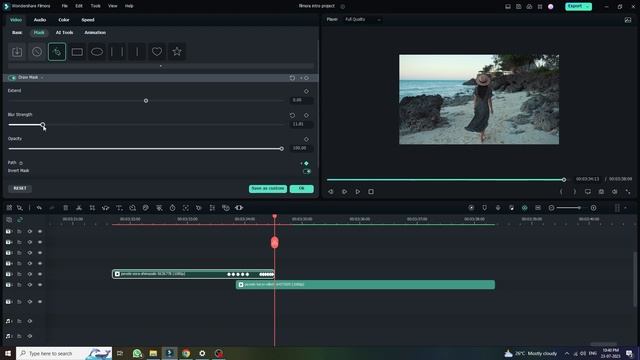The height and width of the screenshot is (360, 640).
Task: Switch to the Audio tab
Action: pyautogui.click(x=40, y=20)
